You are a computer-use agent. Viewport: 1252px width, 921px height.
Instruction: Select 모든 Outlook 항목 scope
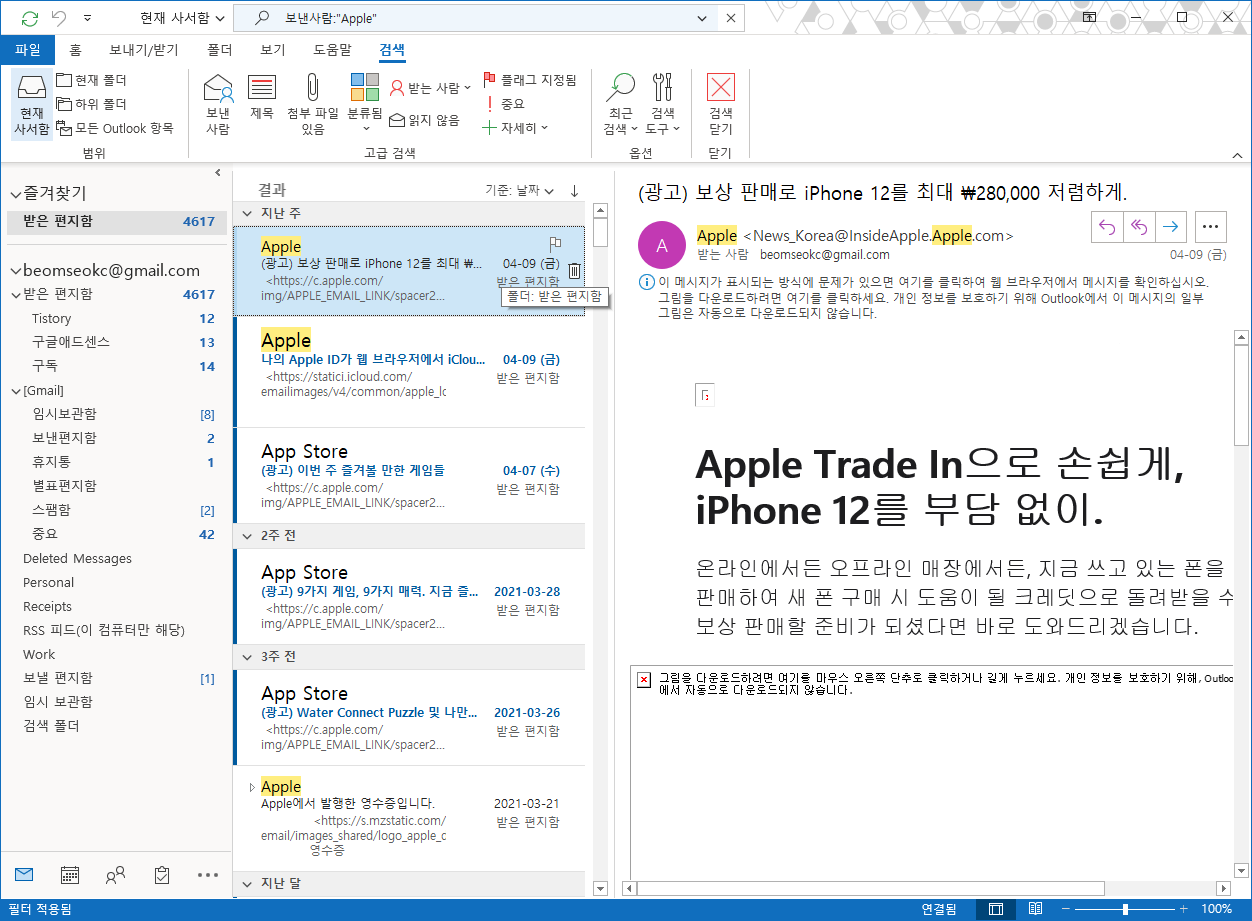pos(115,128)
